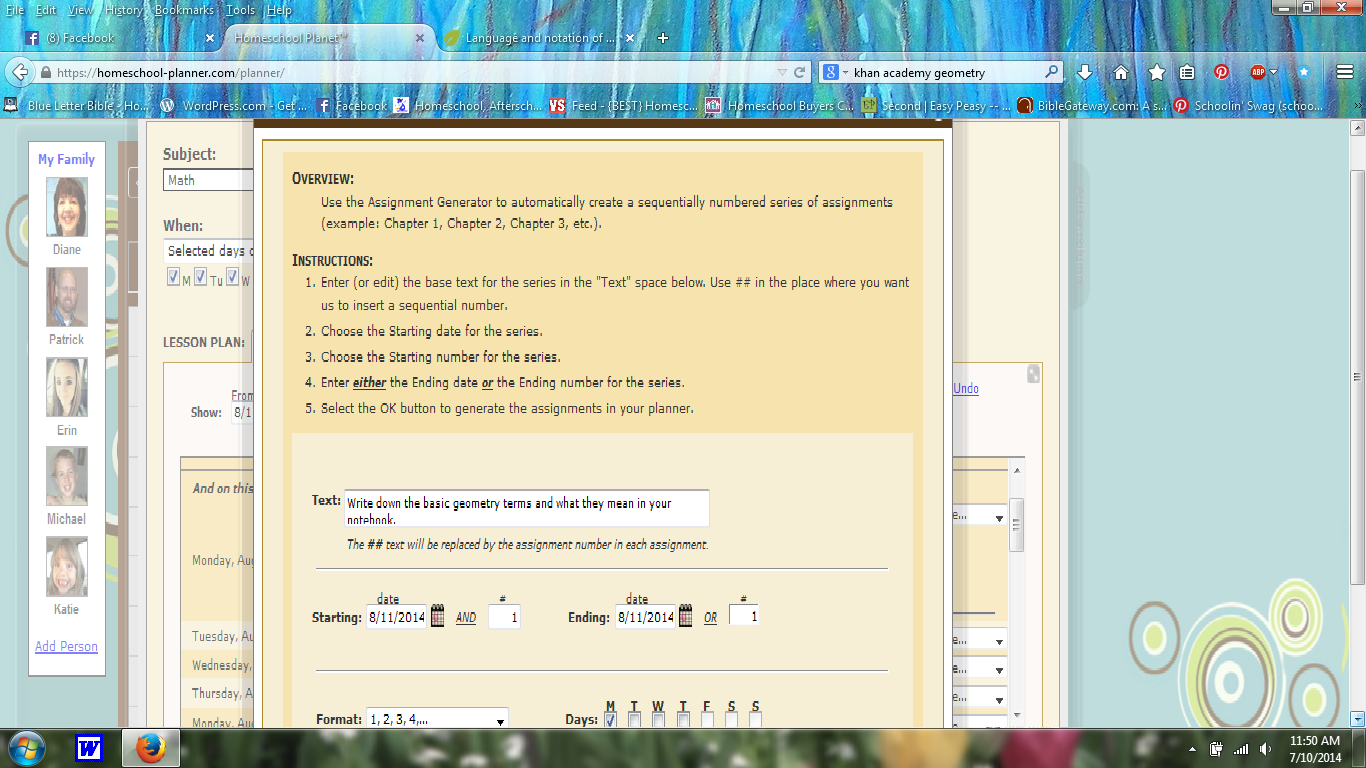The image size is (1366, 768).
Task: Open the When dropdown showing Selected days
Action: click(x=208, y=251)
